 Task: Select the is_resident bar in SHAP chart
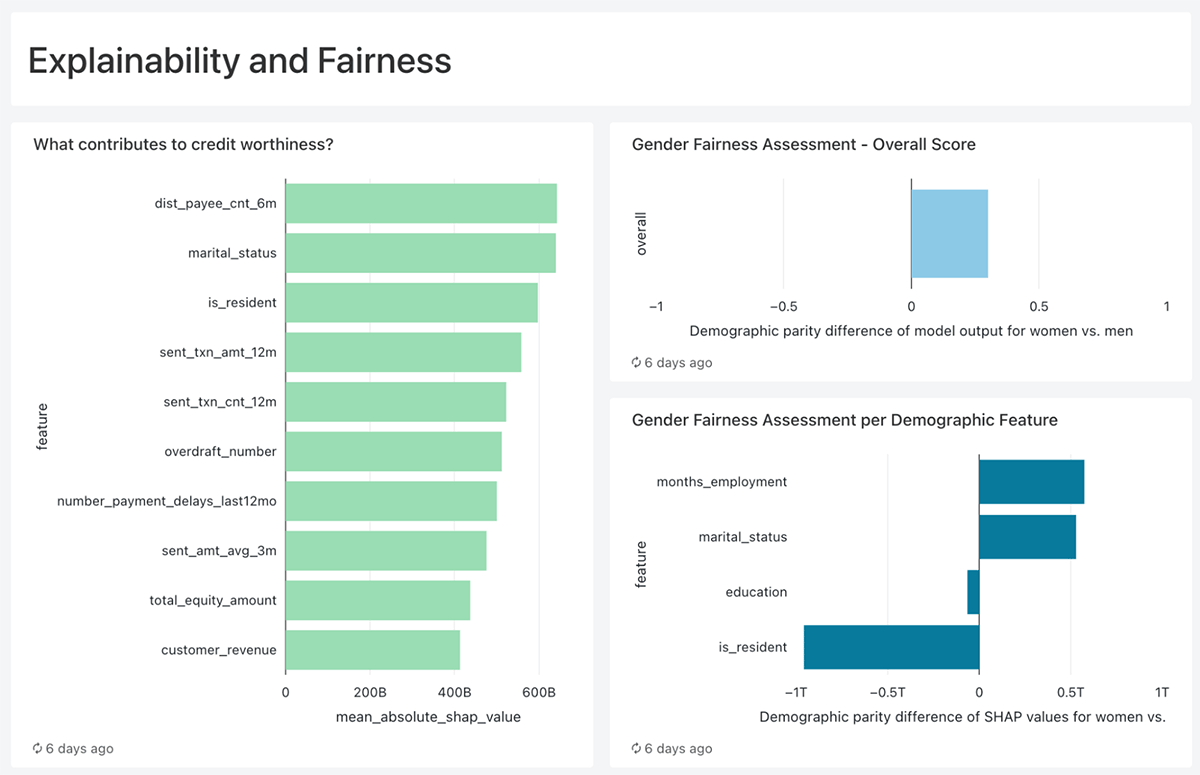tap(411, 302)
